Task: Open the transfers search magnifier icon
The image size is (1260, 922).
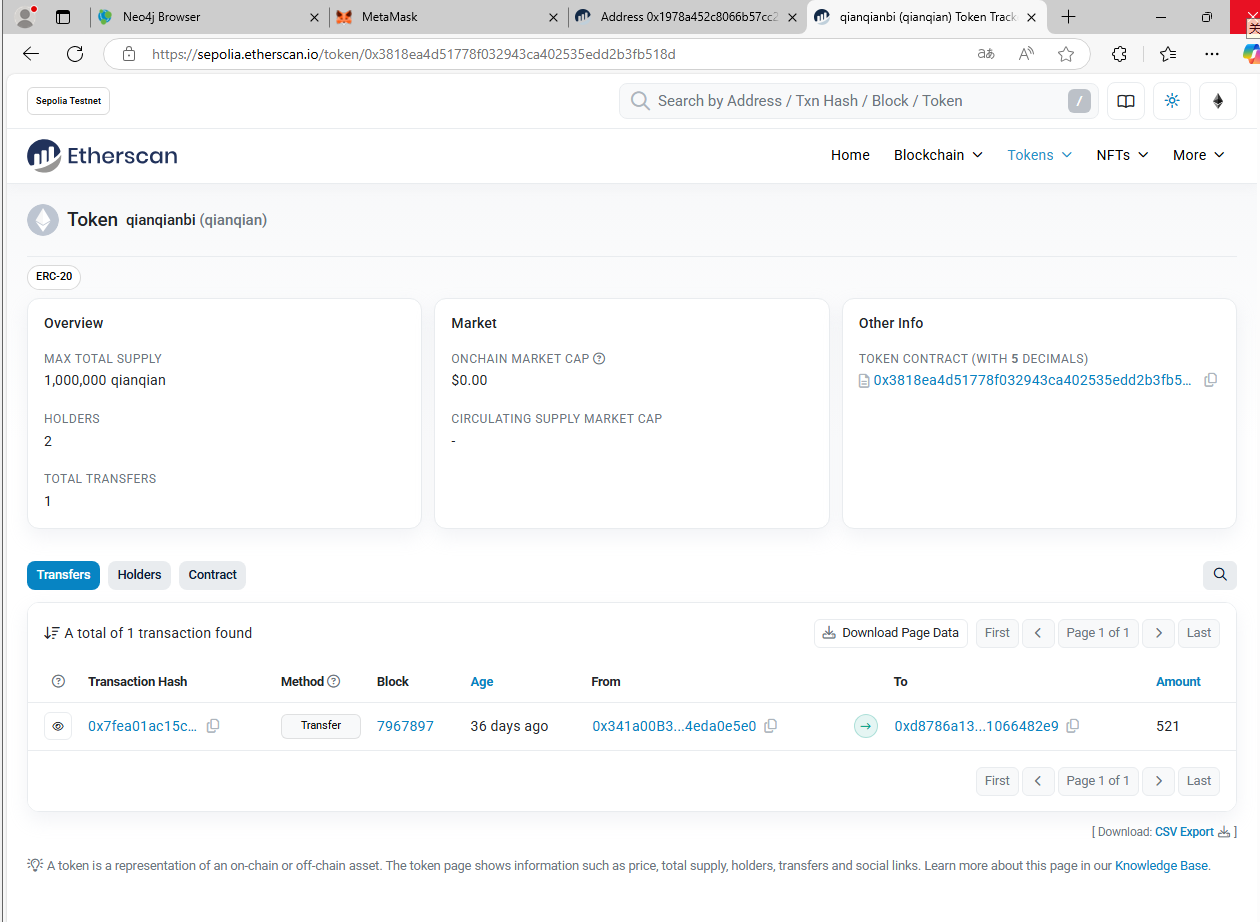Action: coord(1220,575)
